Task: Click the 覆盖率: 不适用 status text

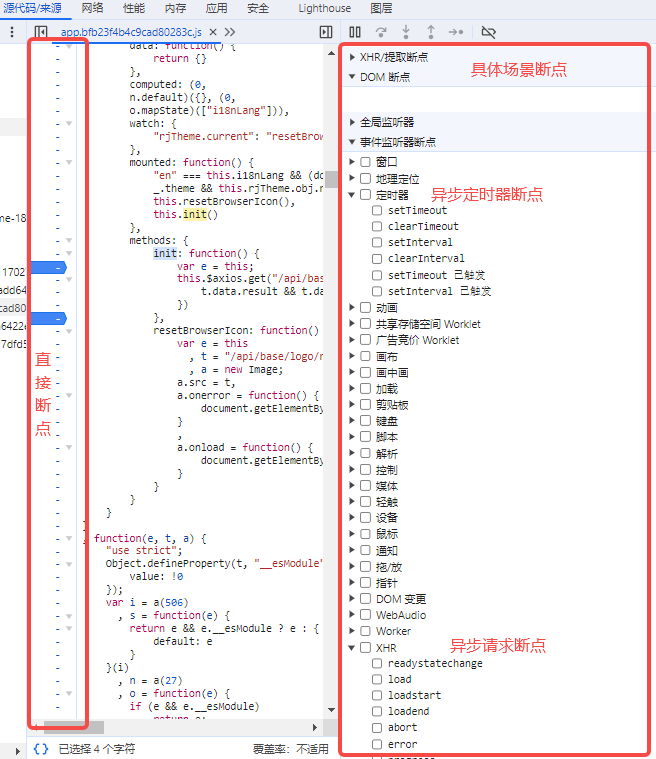Action: 290,749
